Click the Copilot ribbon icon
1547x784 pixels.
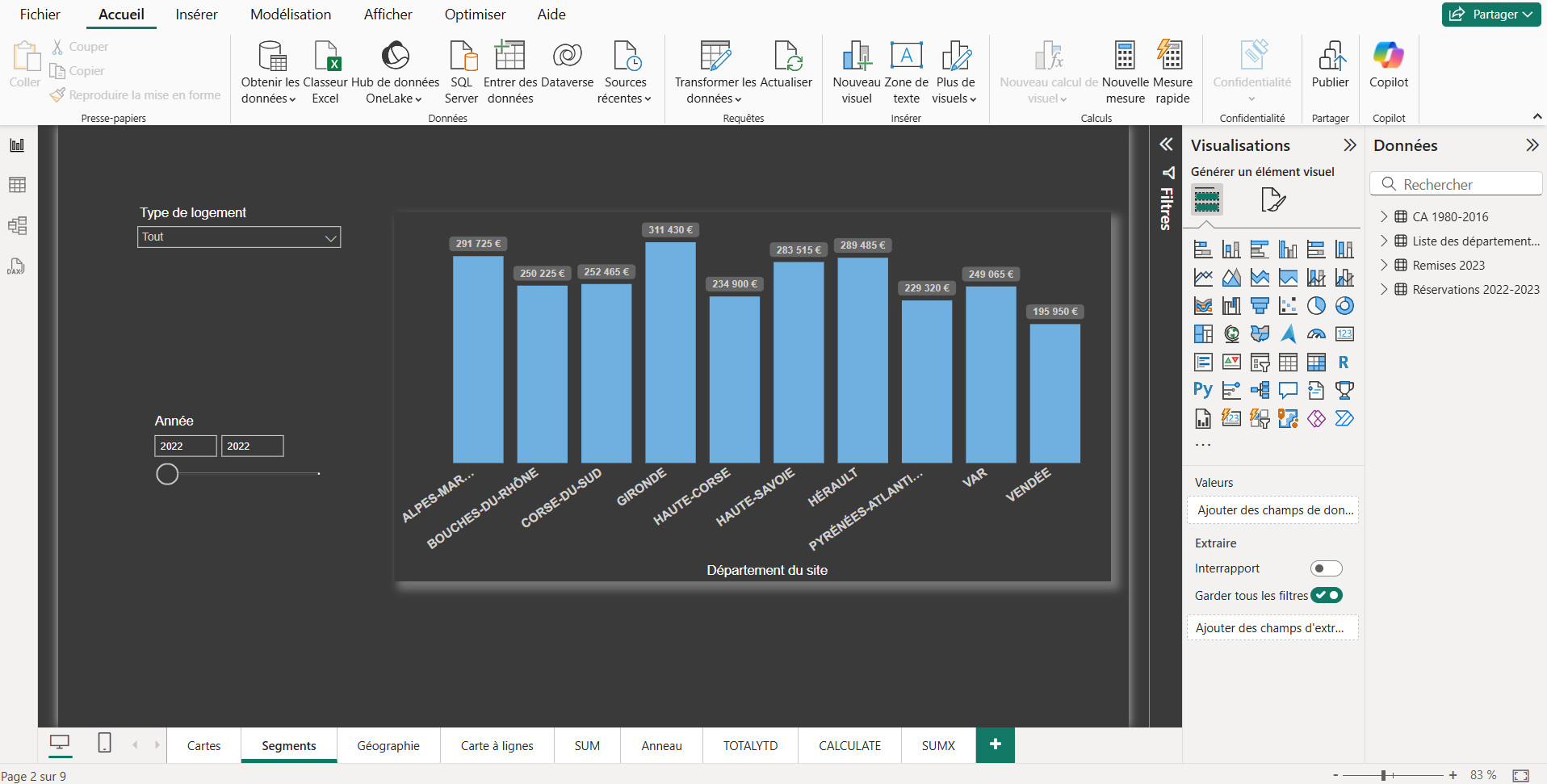[1389, 66]
